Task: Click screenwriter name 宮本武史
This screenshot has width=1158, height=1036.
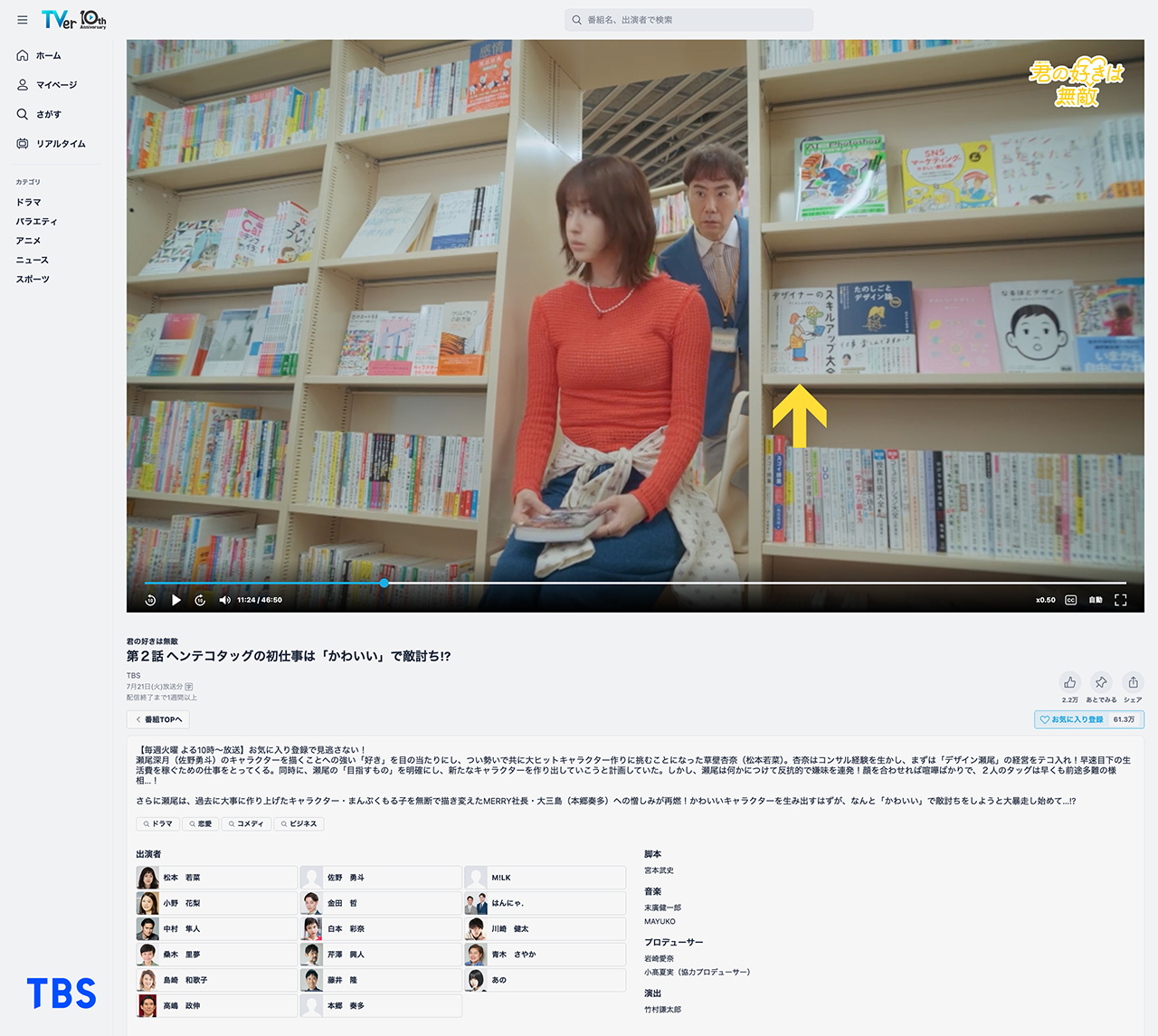Action: (x=659, y=870)
